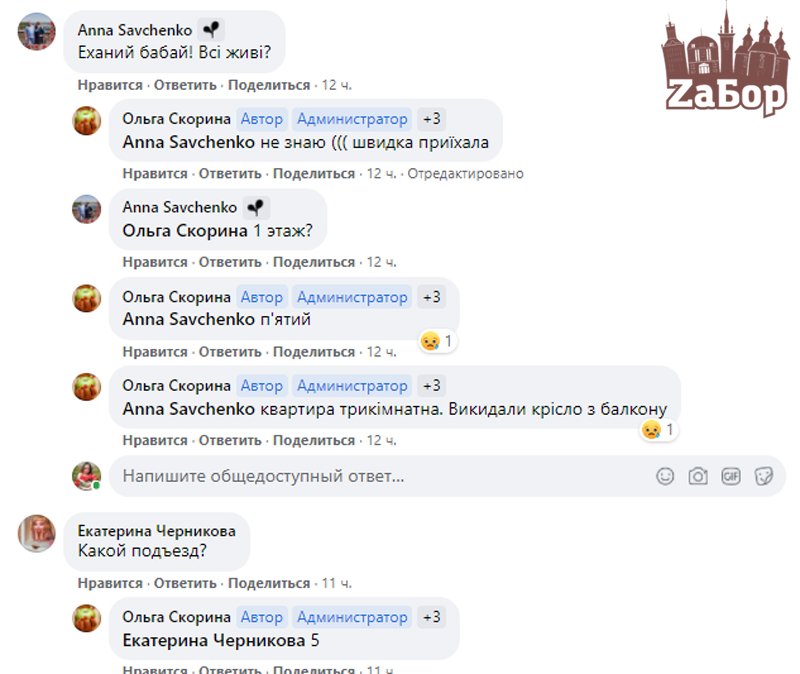
Task: Open the Anna Savchenko mention in the п'ятий reply
Action: pos(188,319)
